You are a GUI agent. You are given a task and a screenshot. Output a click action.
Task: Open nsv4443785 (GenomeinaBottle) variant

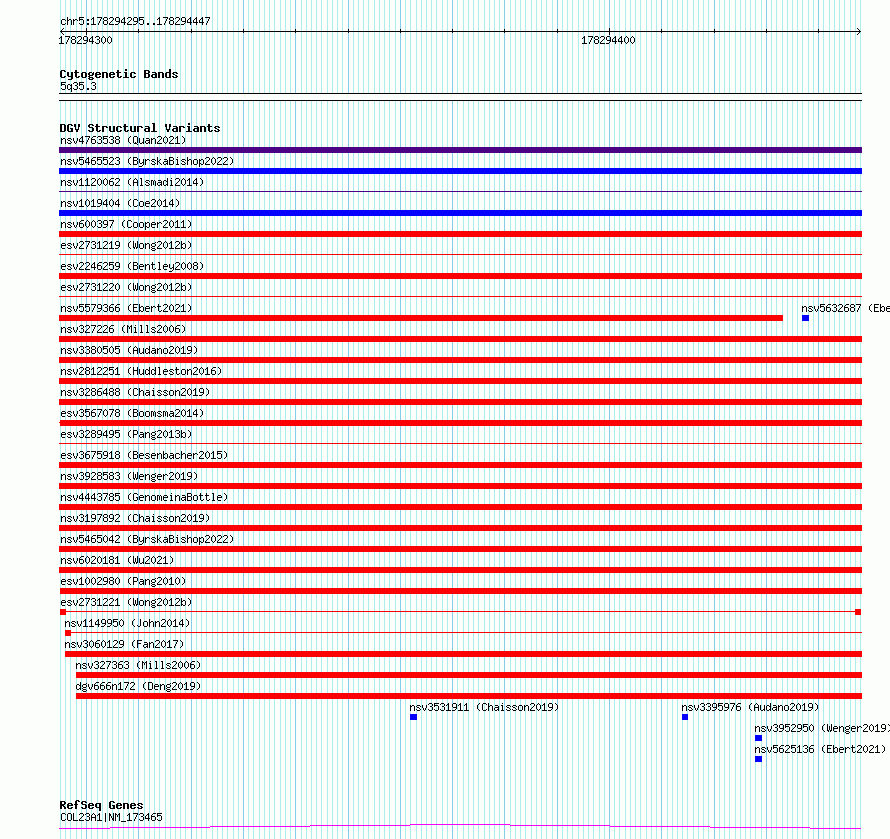pos(144,497)
